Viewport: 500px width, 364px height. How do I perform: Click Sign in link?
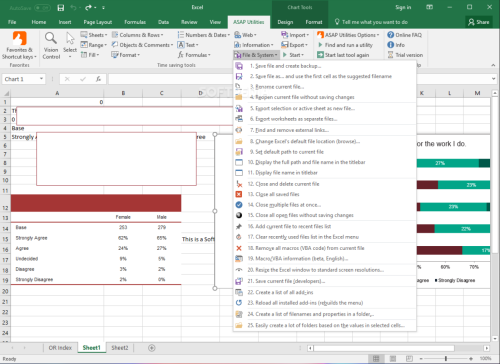click(403, 7)
